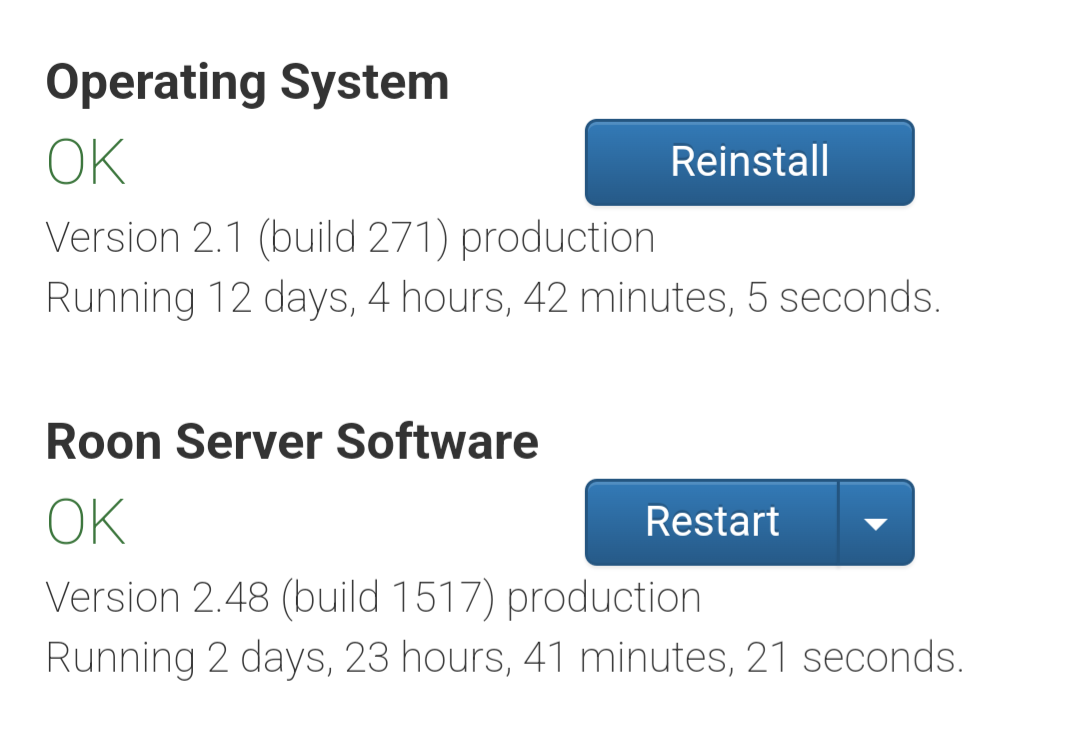Open the Restart dropdown arrow
Viewport: 1074px width, 739px height.
click(876, 523)
